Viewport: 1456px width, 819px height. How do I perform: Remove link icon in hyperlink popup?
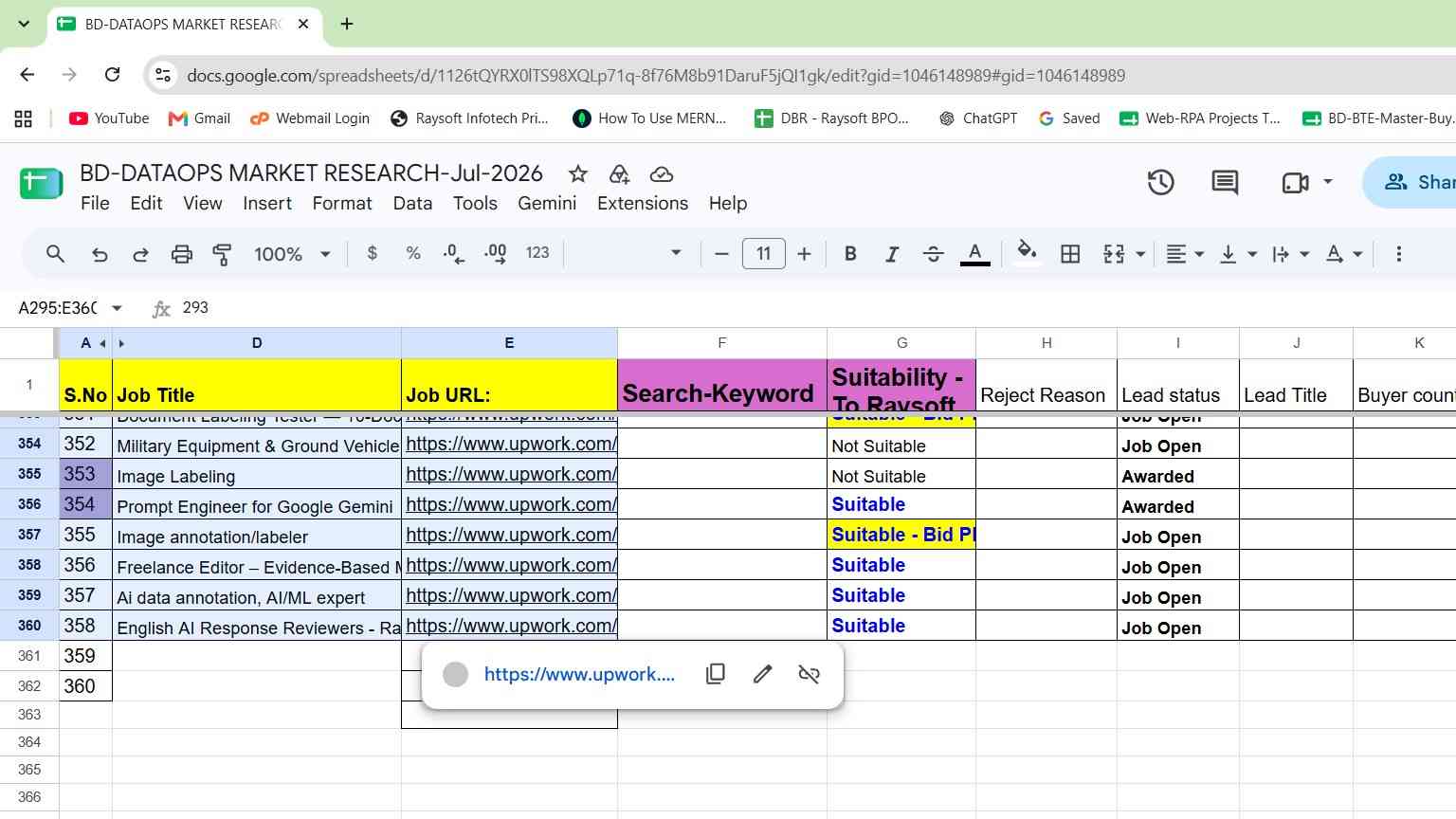click(809, 674)
